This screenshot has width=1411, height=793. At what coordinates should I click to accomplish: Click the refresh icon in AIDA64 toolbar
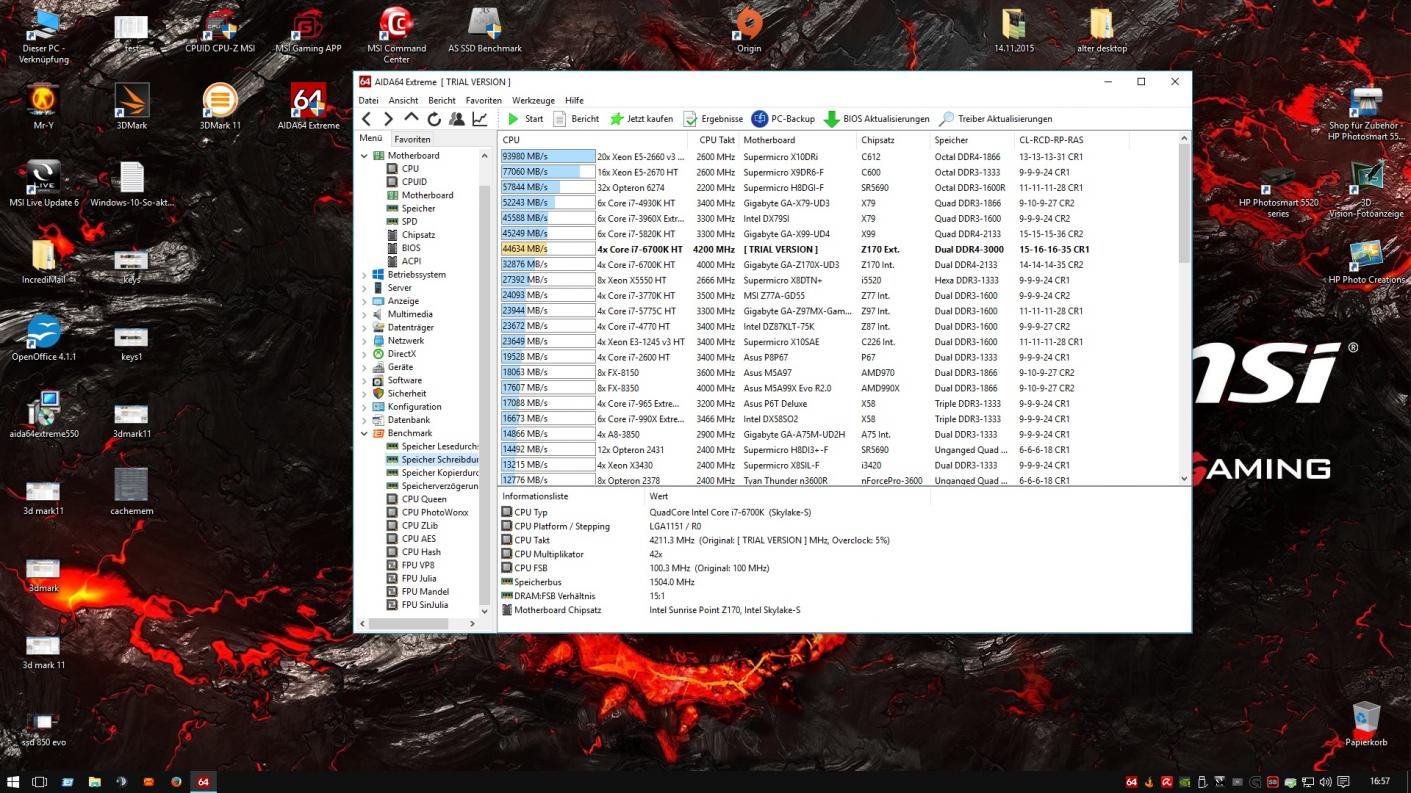point(434,119)
